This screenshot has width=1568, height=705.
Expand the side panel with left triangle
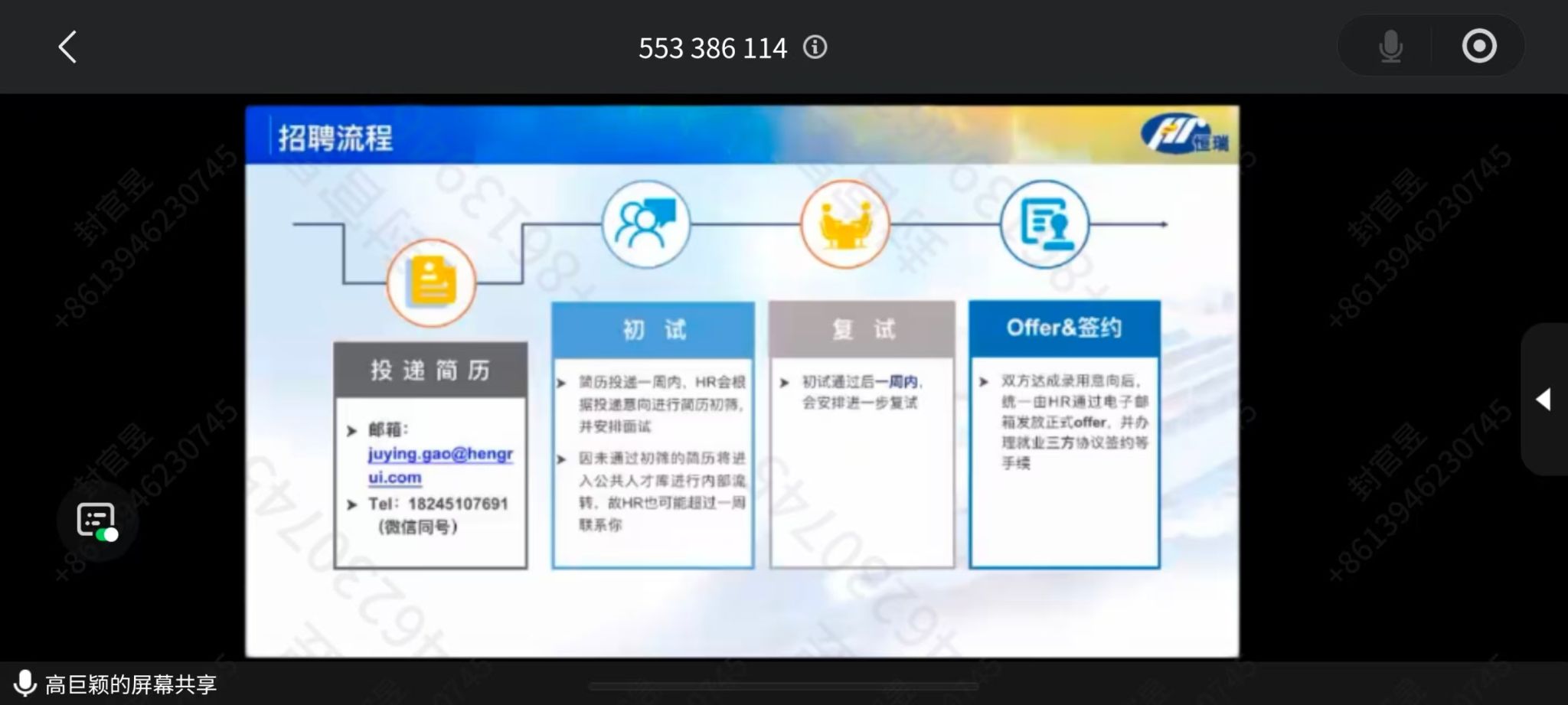click(1543, 400)
